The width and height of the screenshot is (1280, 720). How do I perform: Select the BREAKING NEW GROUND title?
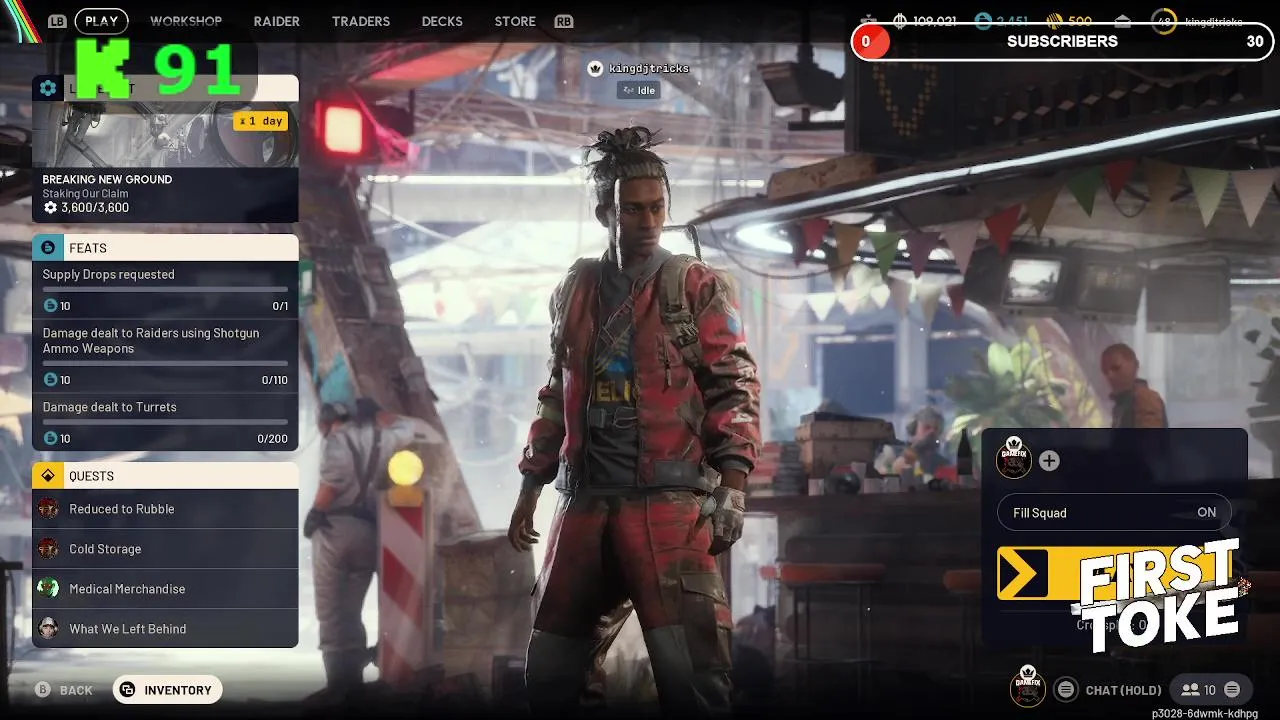[x=107, y=179]
